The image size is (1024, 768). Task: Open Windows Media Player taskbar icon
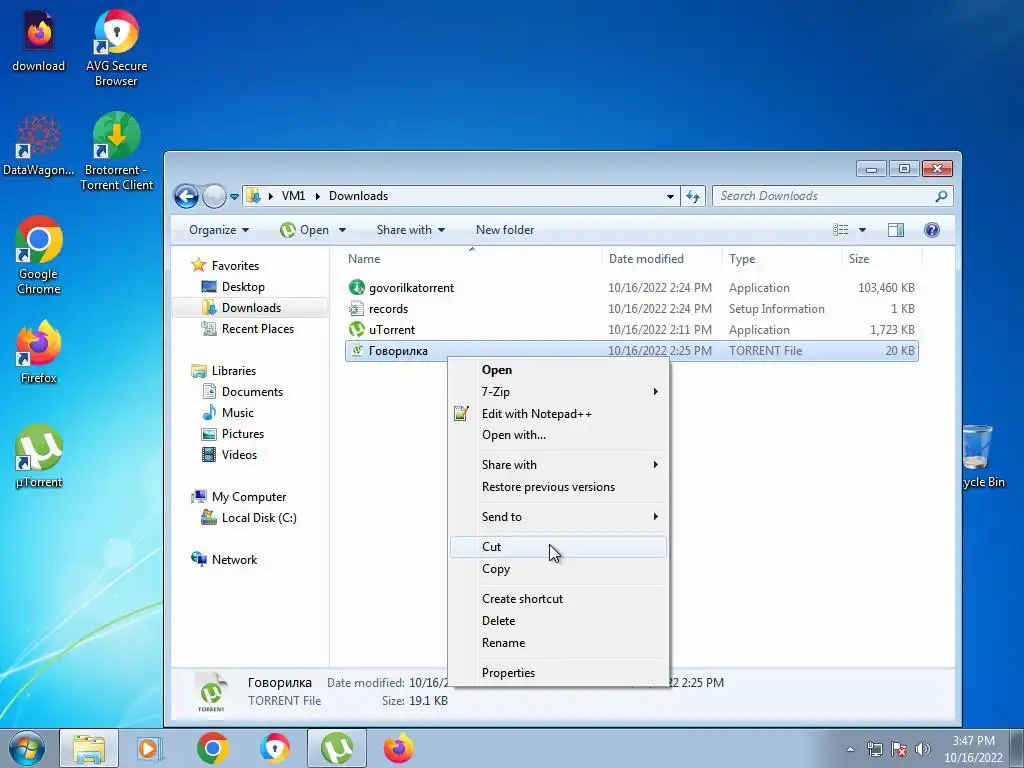tap(151, 748)
